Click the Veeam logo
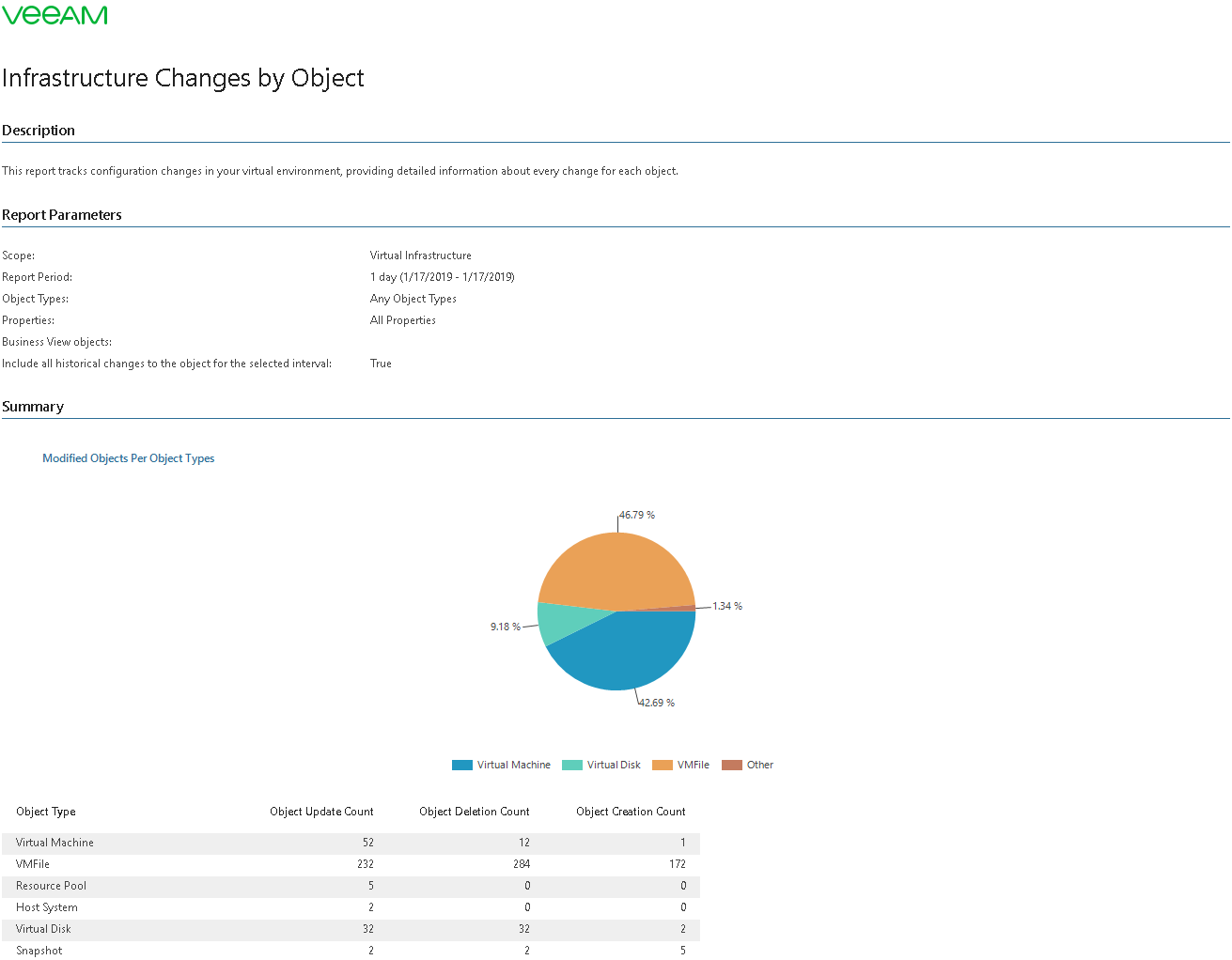The height and width of the screenshot is (960, 1232). point(55,15)
